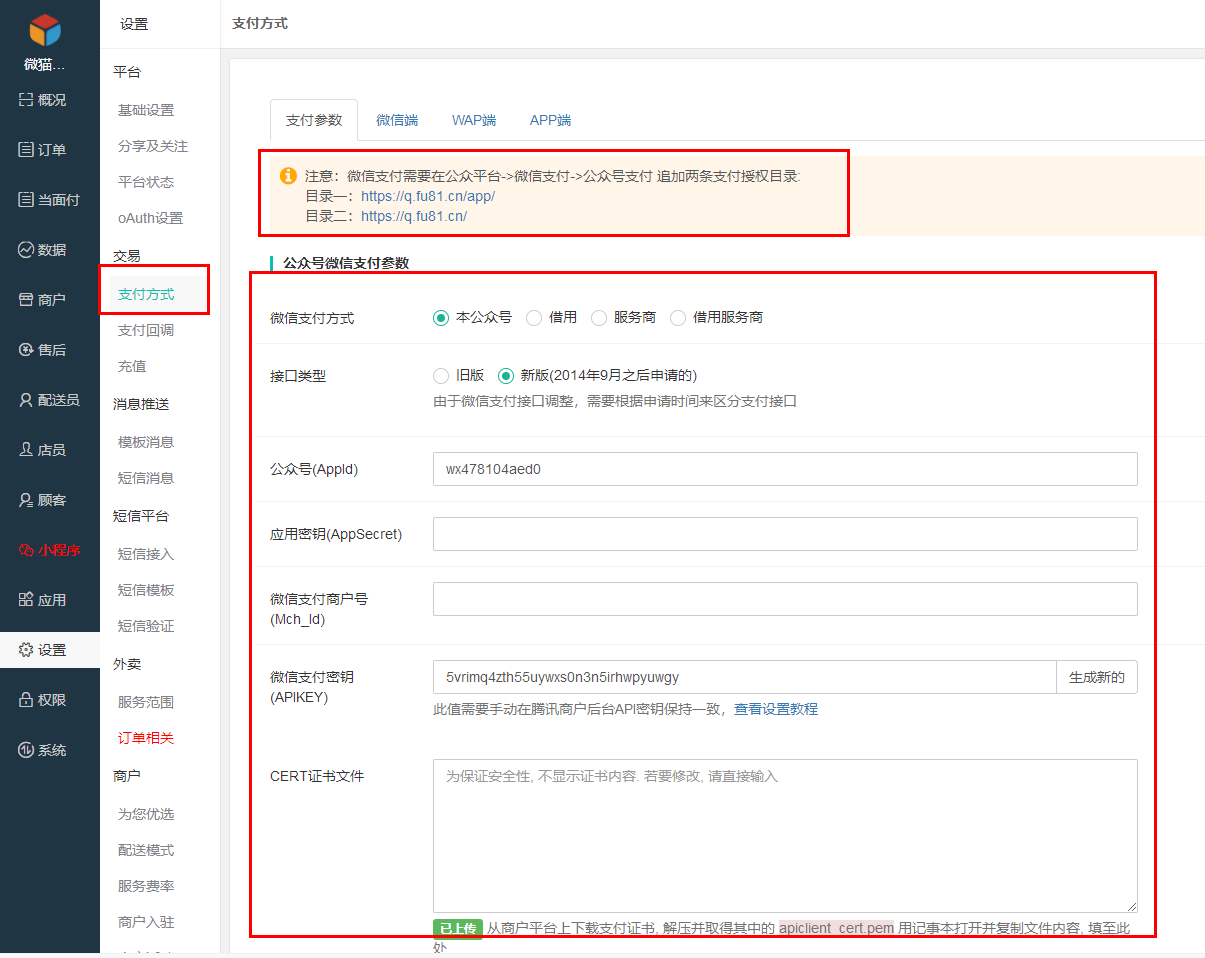Select 借用 payment method radio
This screenshot has height=958, width=1205.
[534, 318]
